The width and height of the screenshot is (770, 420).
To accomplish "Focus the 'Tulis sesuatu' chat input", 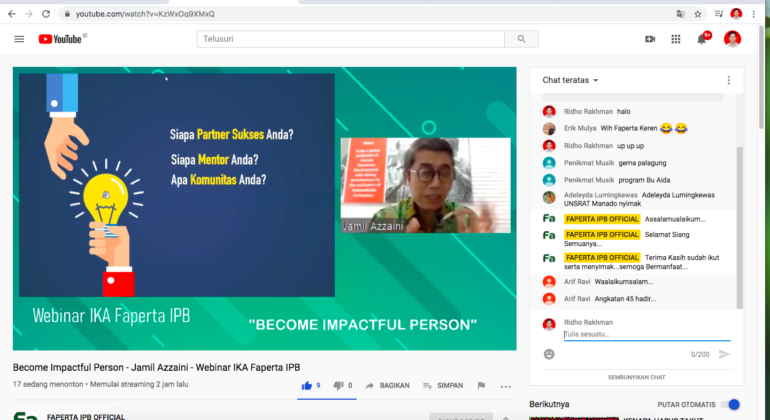I will pyautogui.click(x=647, y=335).
